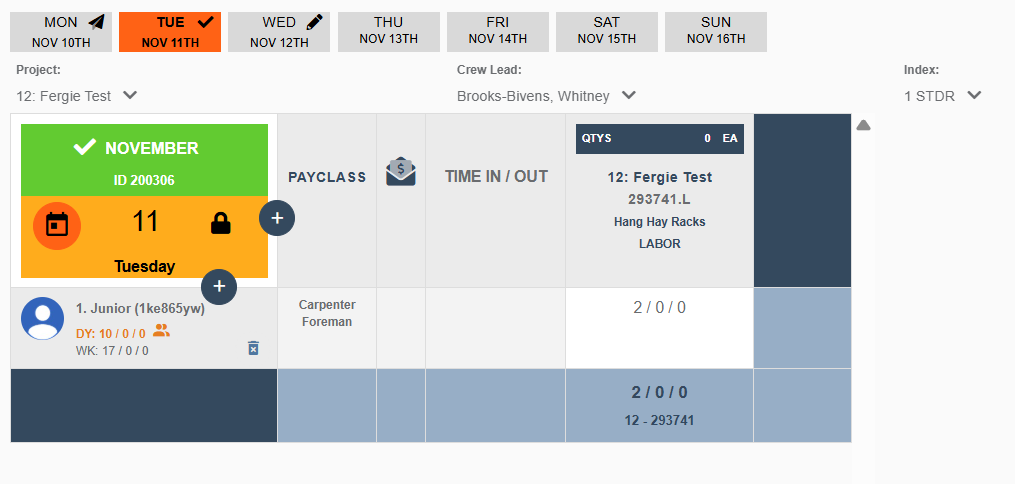Click Junior's blue avatar icon
This screenshot has width=1015, height=484.
pyautogui.click(x=43, y=318)
